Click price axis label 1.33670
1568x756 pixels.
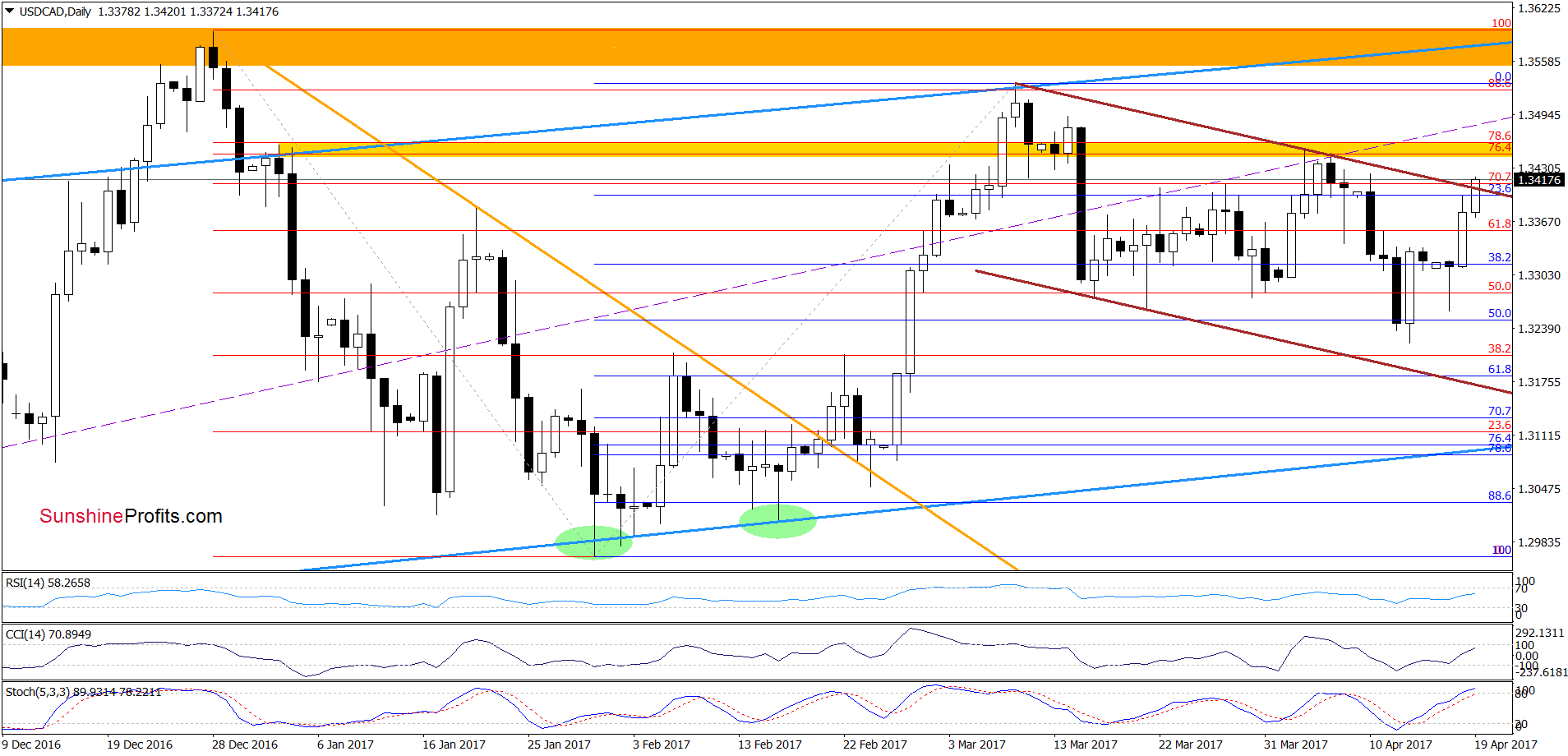coord(1538,222)
